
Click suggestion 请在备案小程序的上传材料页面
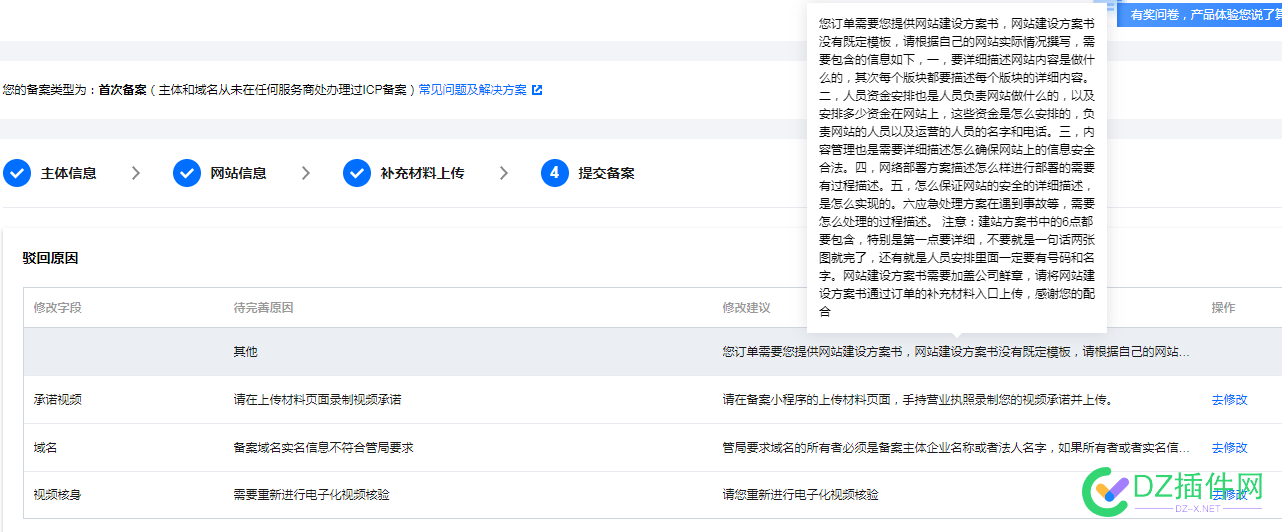point(917,399)
